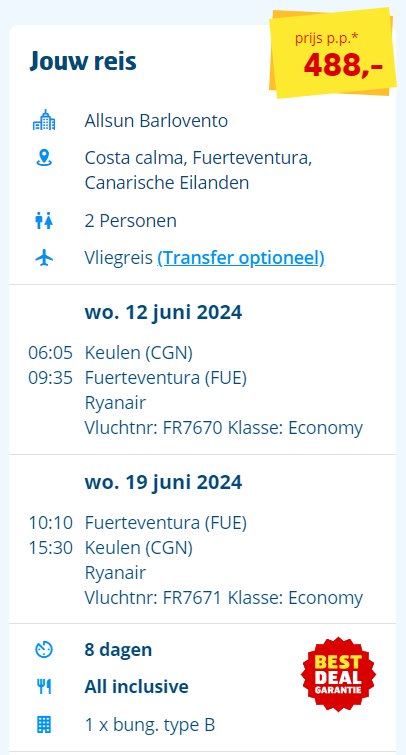Click the wo. 19 juni 2024 date

coord(163,482)
